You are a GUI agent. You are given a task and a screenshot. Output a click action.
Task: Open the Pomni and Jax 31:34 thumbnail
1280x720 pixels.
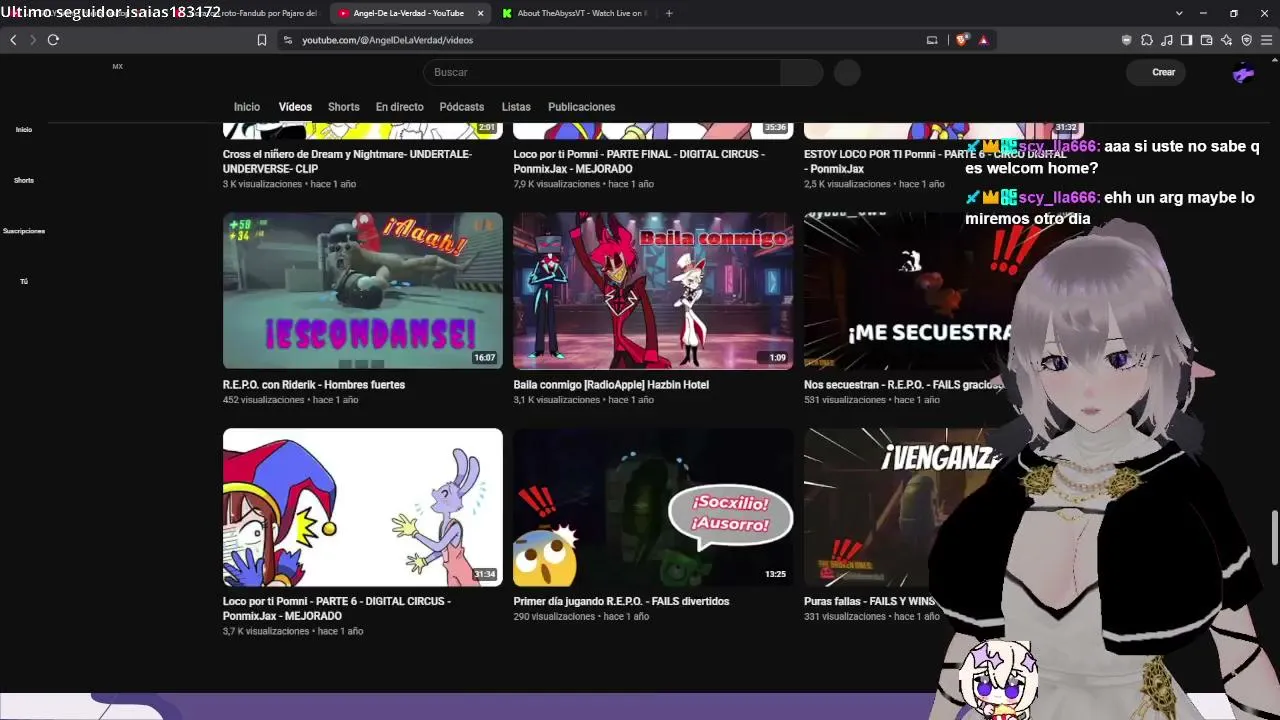click(363, 507)
